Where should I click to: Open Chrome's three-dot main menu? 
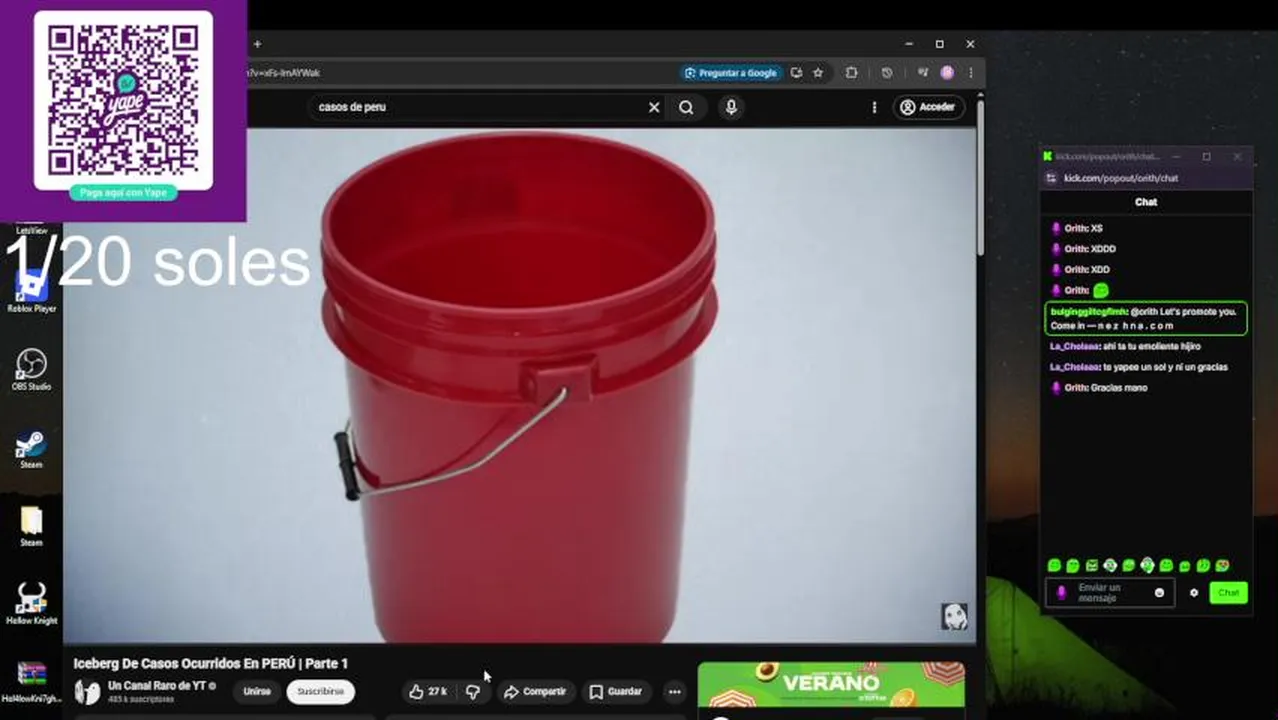[x=970, y=73]
